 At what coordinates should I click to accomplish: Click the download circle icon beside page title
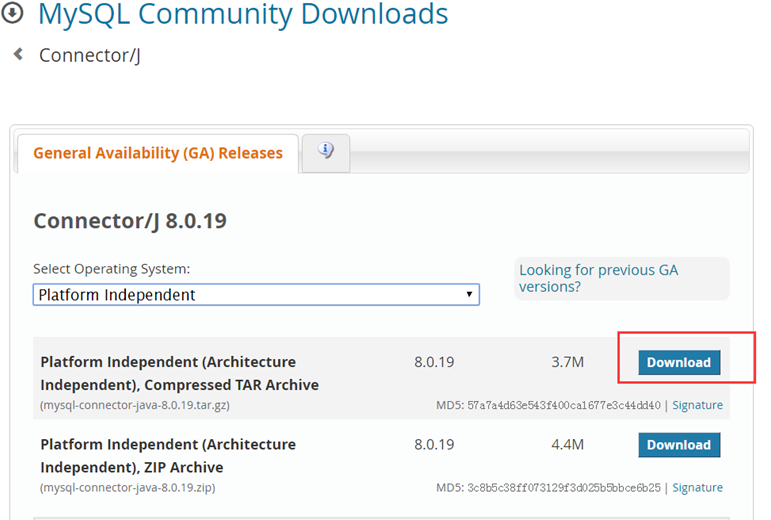pyautogui.click(x=12, y=13)
